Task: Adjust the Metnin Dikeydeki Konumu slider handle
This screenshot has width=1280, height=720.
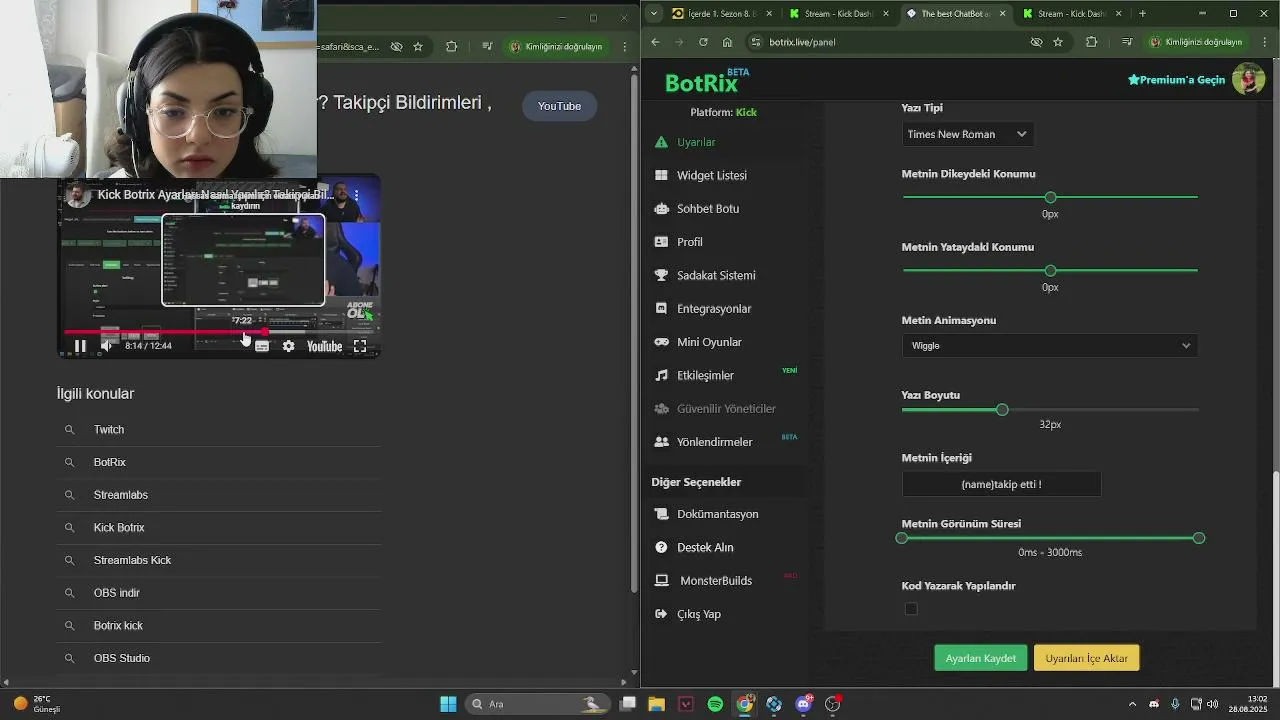Action: (x=1050, y=197)
